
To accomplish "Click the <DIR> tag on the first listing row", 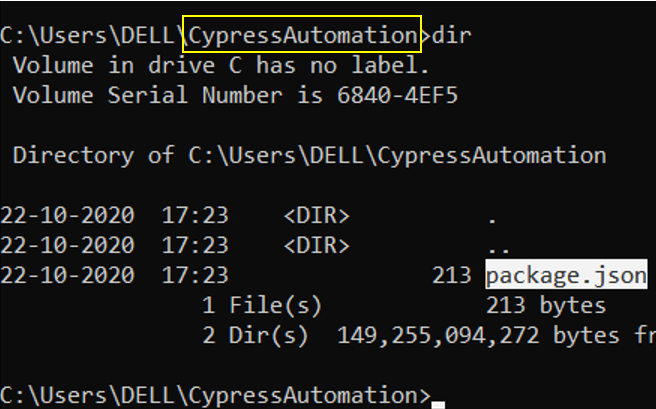I will (317, 215).
